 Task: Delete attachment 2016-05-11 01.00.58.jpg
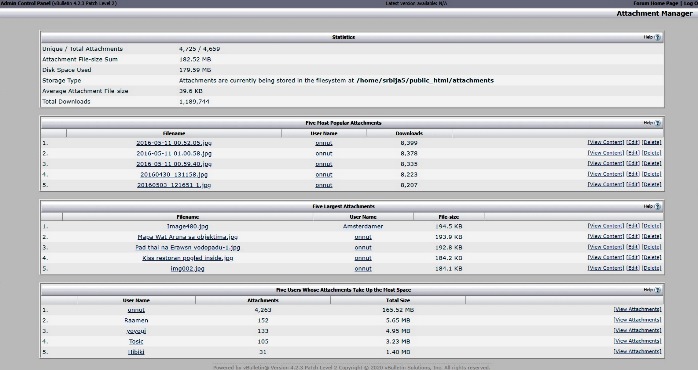651,153
